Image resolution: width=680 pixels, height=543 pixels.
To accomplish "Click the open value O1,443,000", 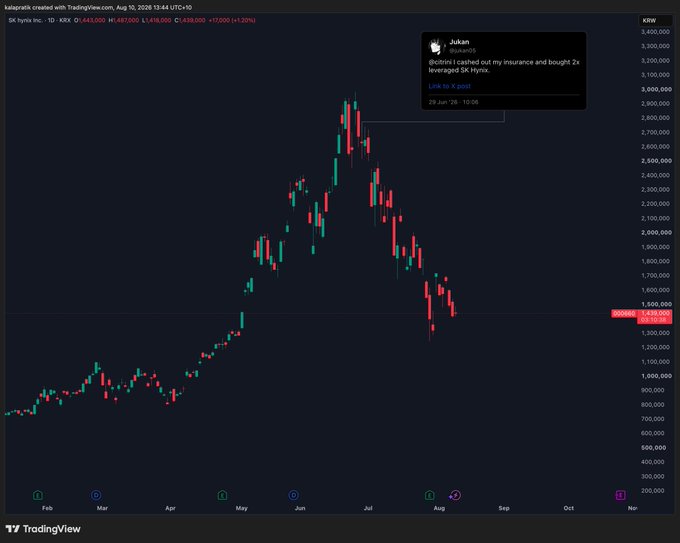I will click(x=90, y=20).
